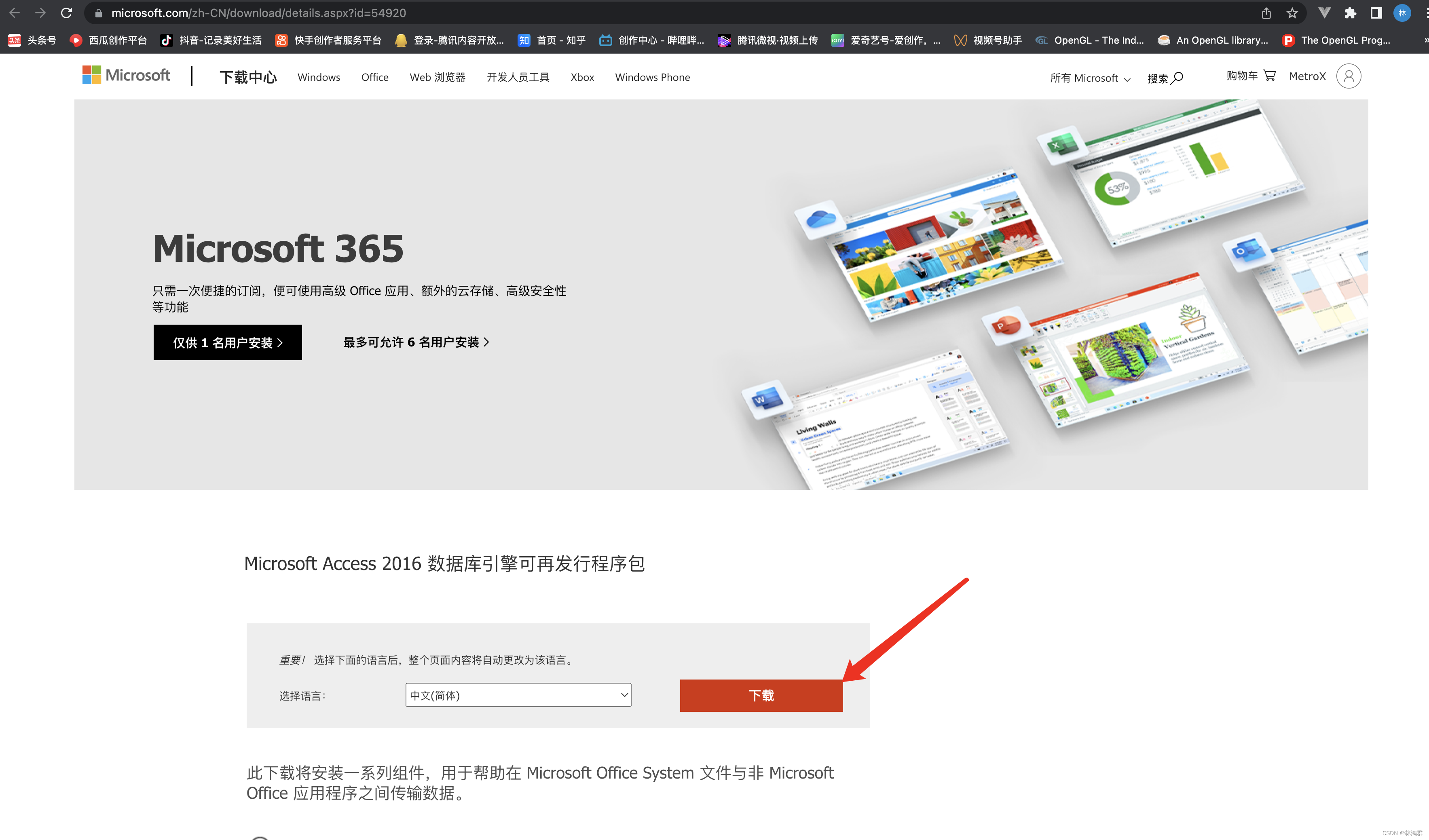Image resolution: width=1429 pixels, height=840 pixels.
Task: Click the MetroX account avatar icon
Action: [x=1349, y=76]
